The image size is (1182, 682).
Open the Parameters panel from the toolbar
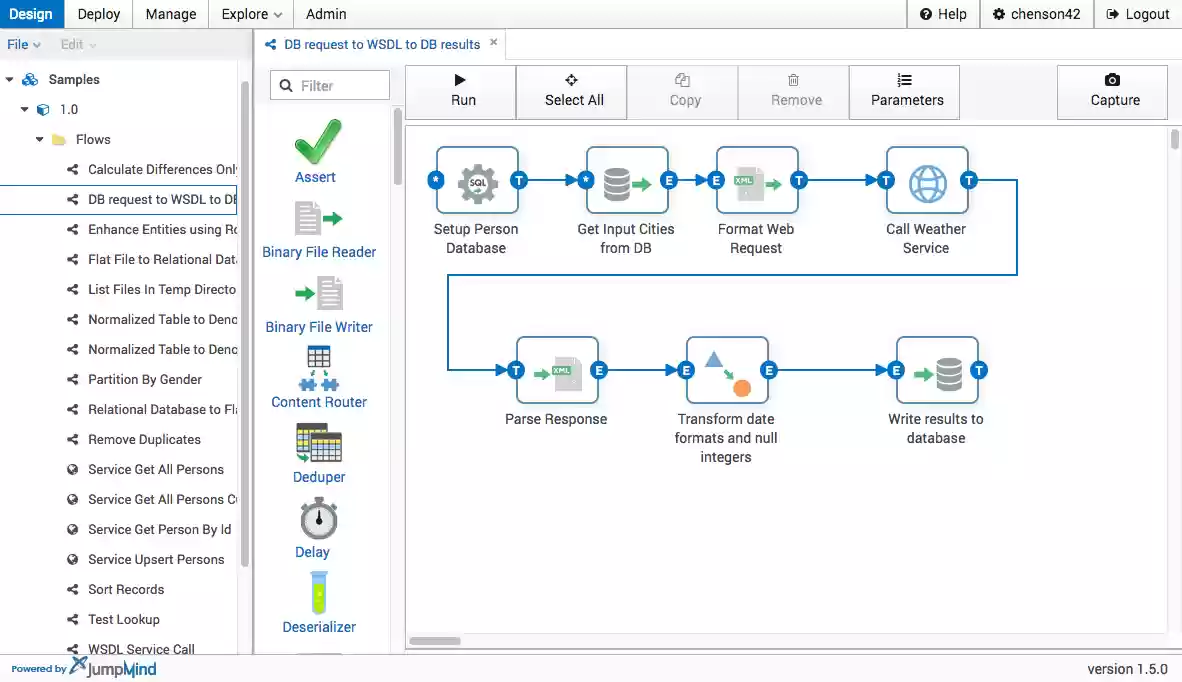click(904, 92)
